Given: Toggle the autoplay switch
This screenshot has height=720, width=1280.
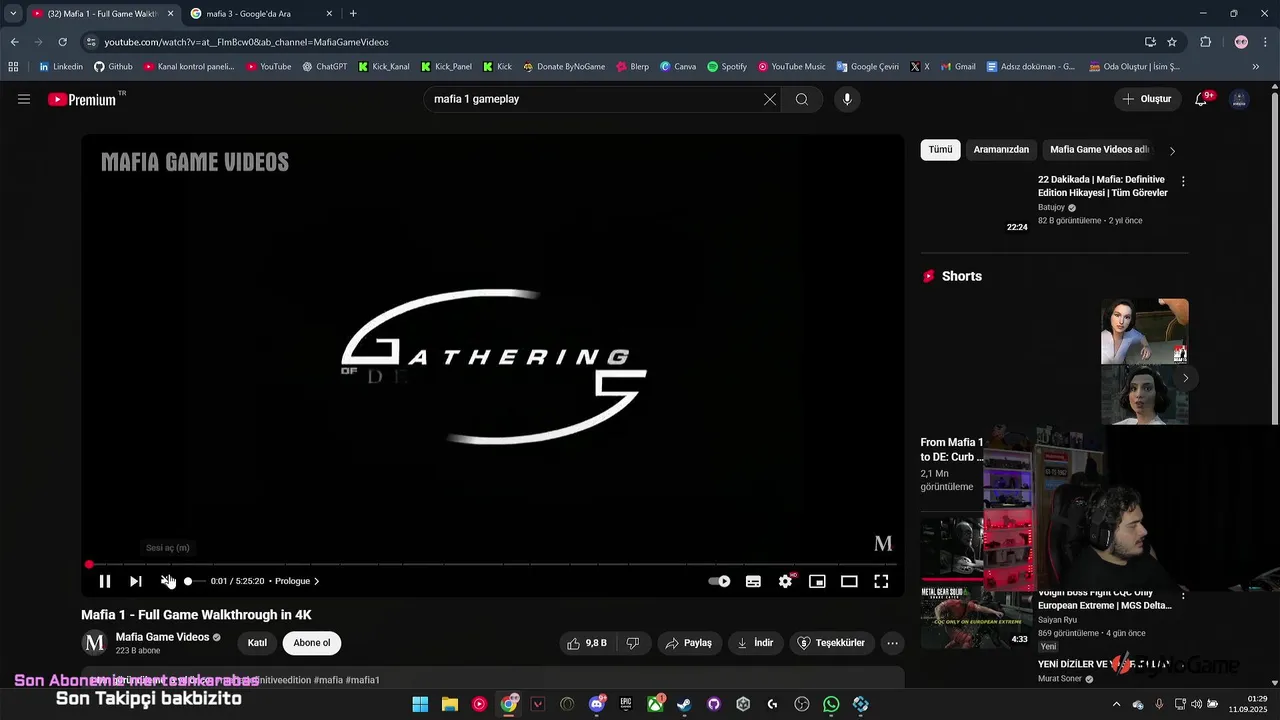Looking at the screenshot, I should click(x=719, y=581).
